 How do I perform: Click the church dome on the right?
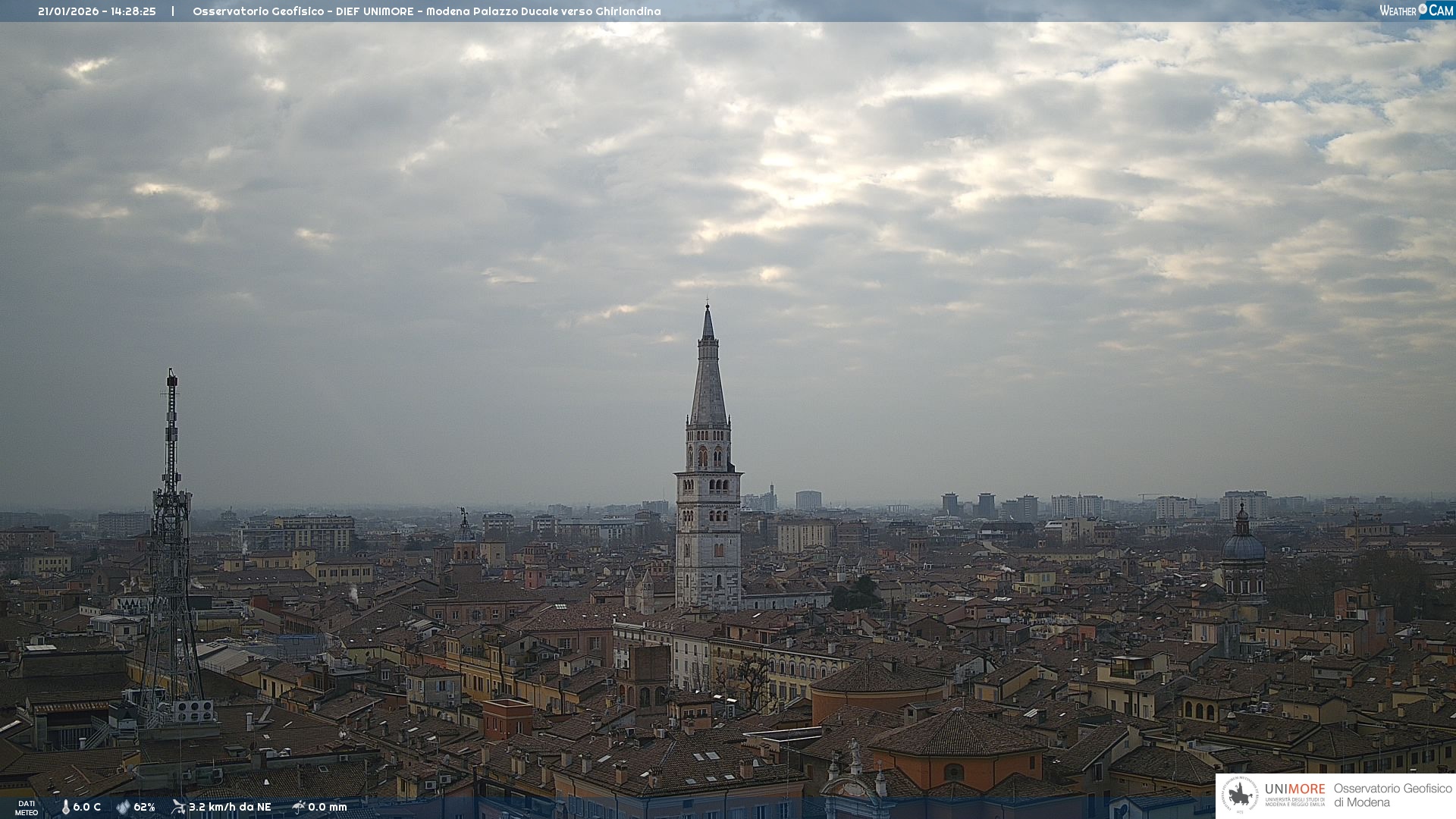click(x=1243, y=546)
